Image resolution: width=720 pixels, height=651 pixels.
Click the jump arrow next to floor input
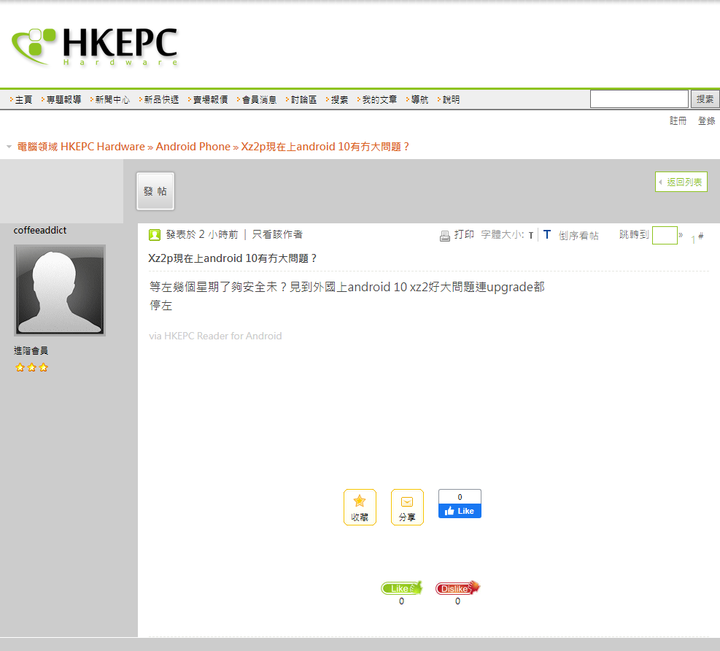681,235
